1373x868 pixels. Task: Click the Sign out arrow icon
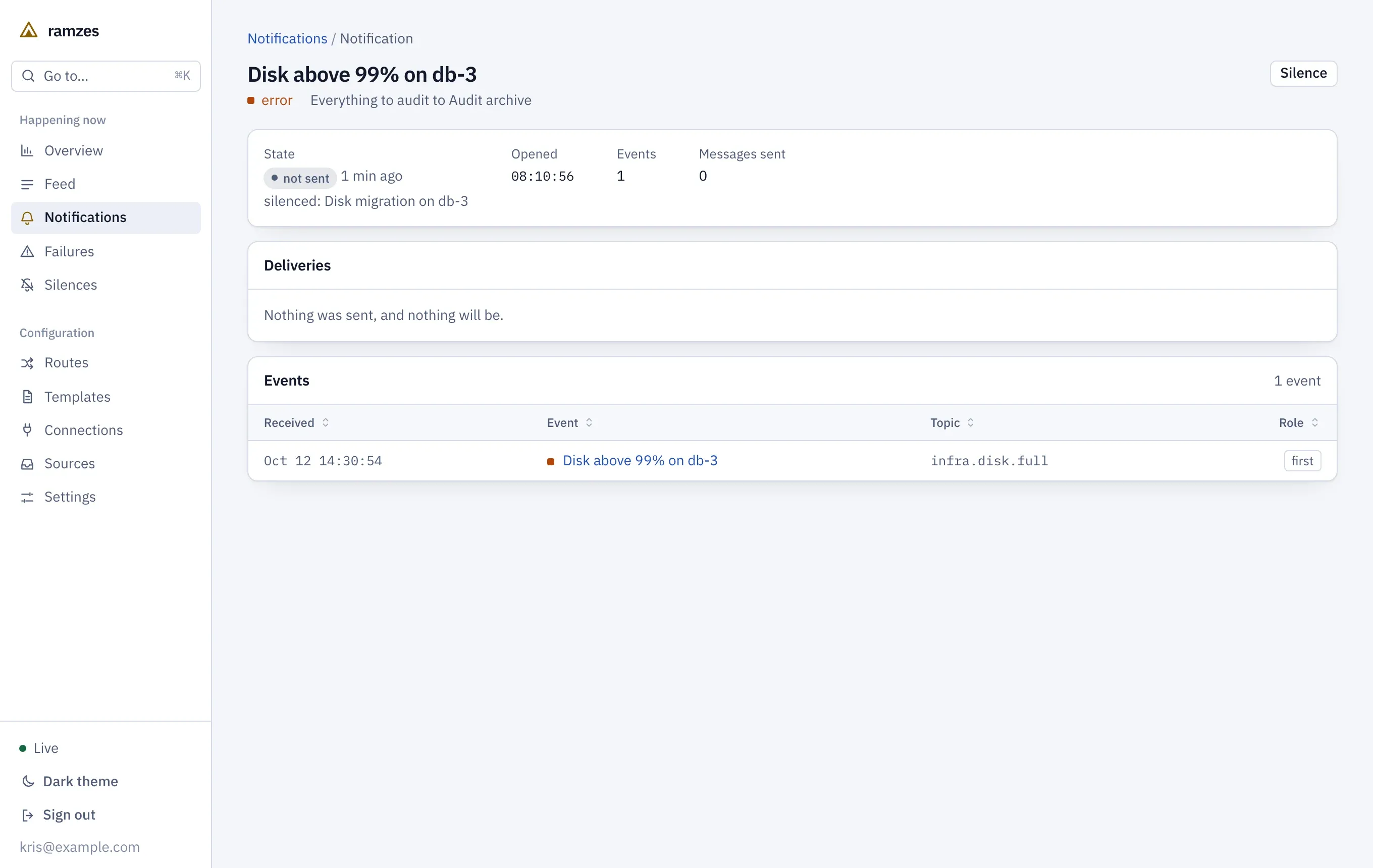[28, 815]
